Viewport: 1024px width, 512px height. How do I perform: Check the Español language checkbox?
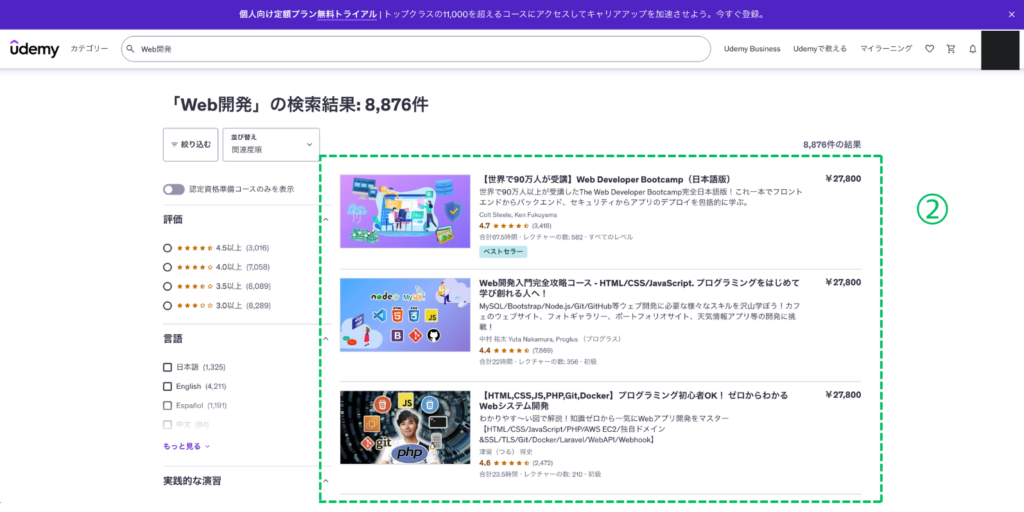[x=167, y=406]
